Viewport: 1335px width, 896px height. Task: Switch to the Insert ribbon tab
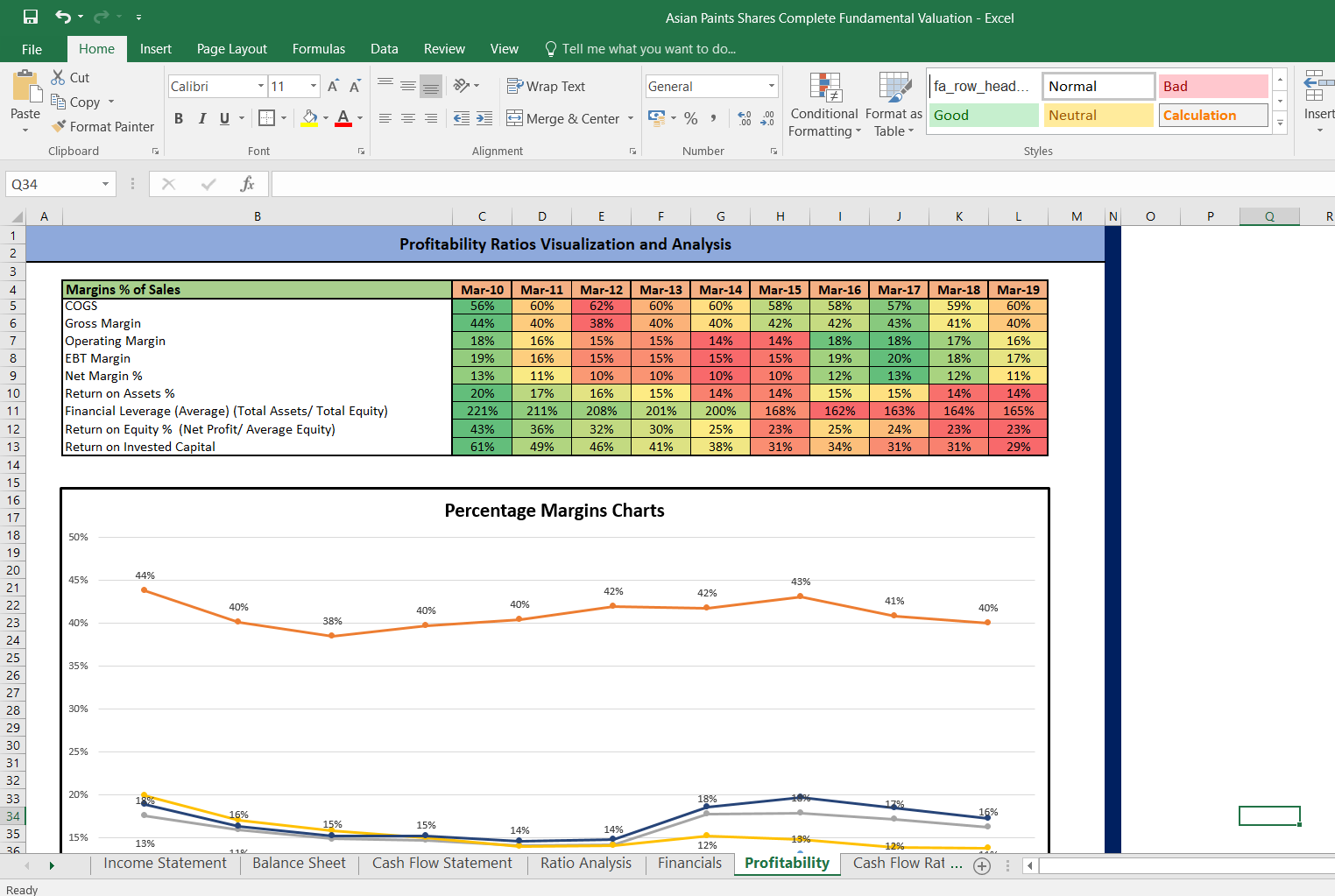click(156, 49)
